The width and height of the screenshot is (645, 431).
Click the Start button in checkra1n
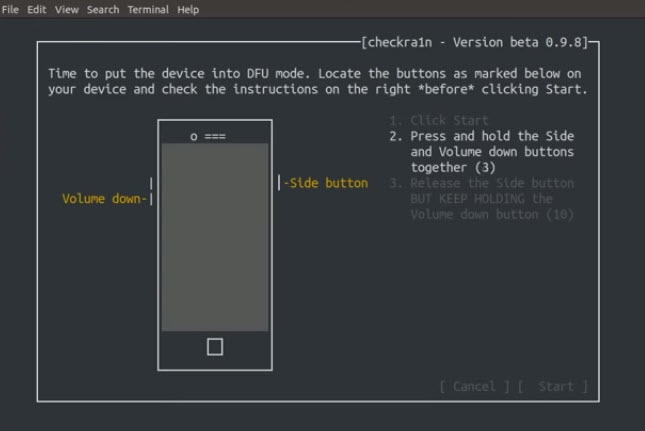[x=553, y=387]
